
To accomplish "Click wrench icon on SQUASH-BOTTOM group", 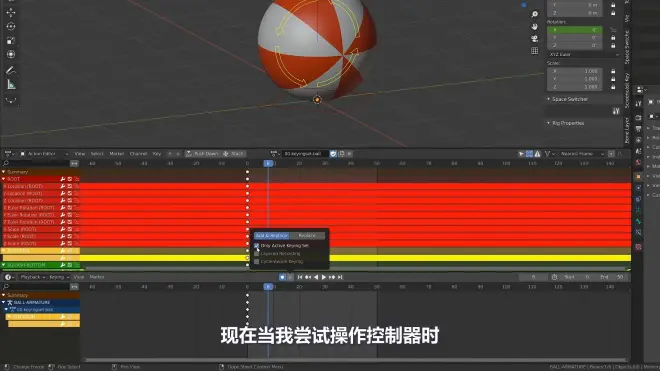I will coord(63,265).
